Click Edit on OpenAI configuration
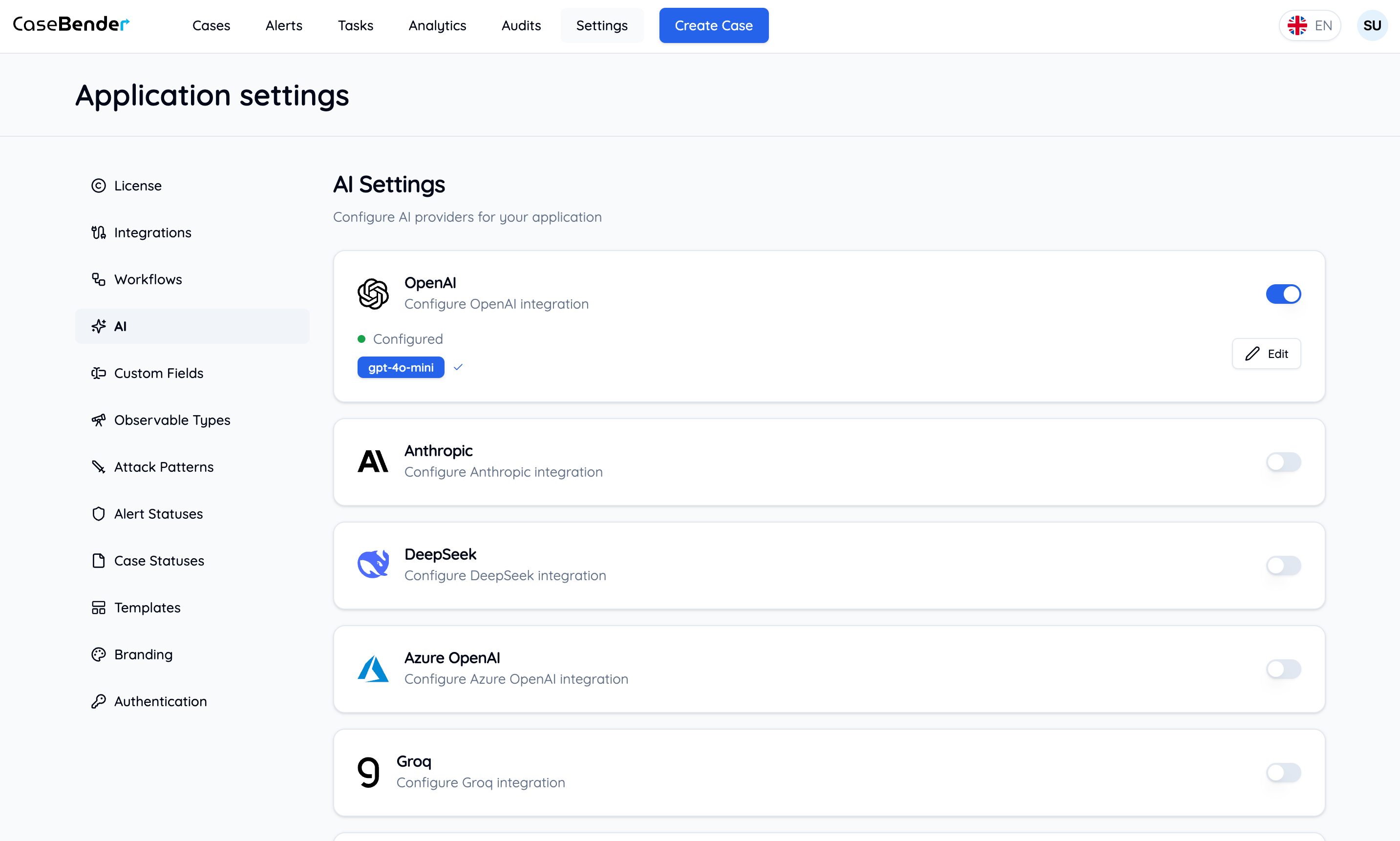Screen dimensions: 1400x841 (1266, 354)
